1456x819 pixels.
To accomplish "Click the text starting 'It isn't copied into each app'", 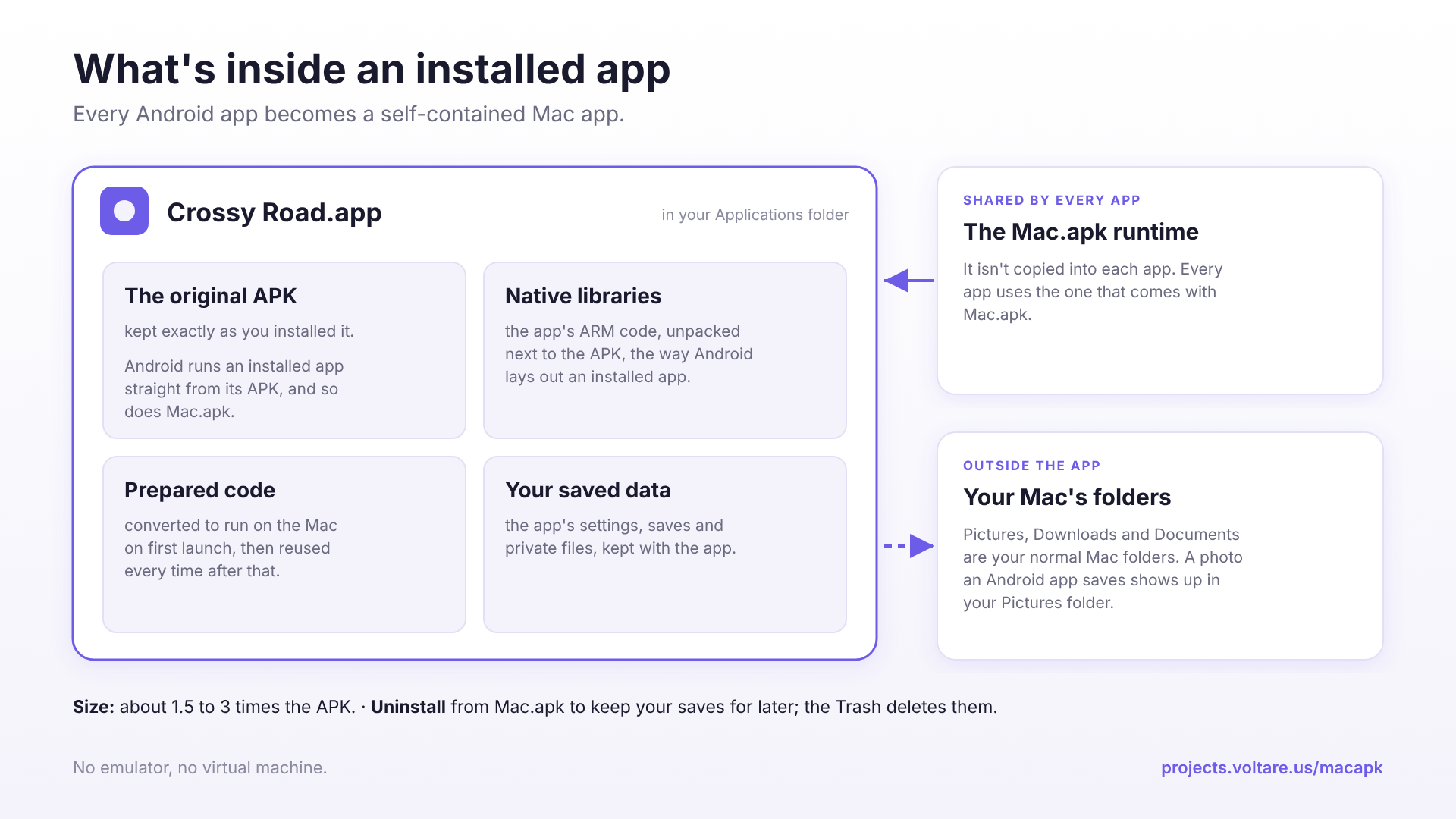I will point(1093,291).
